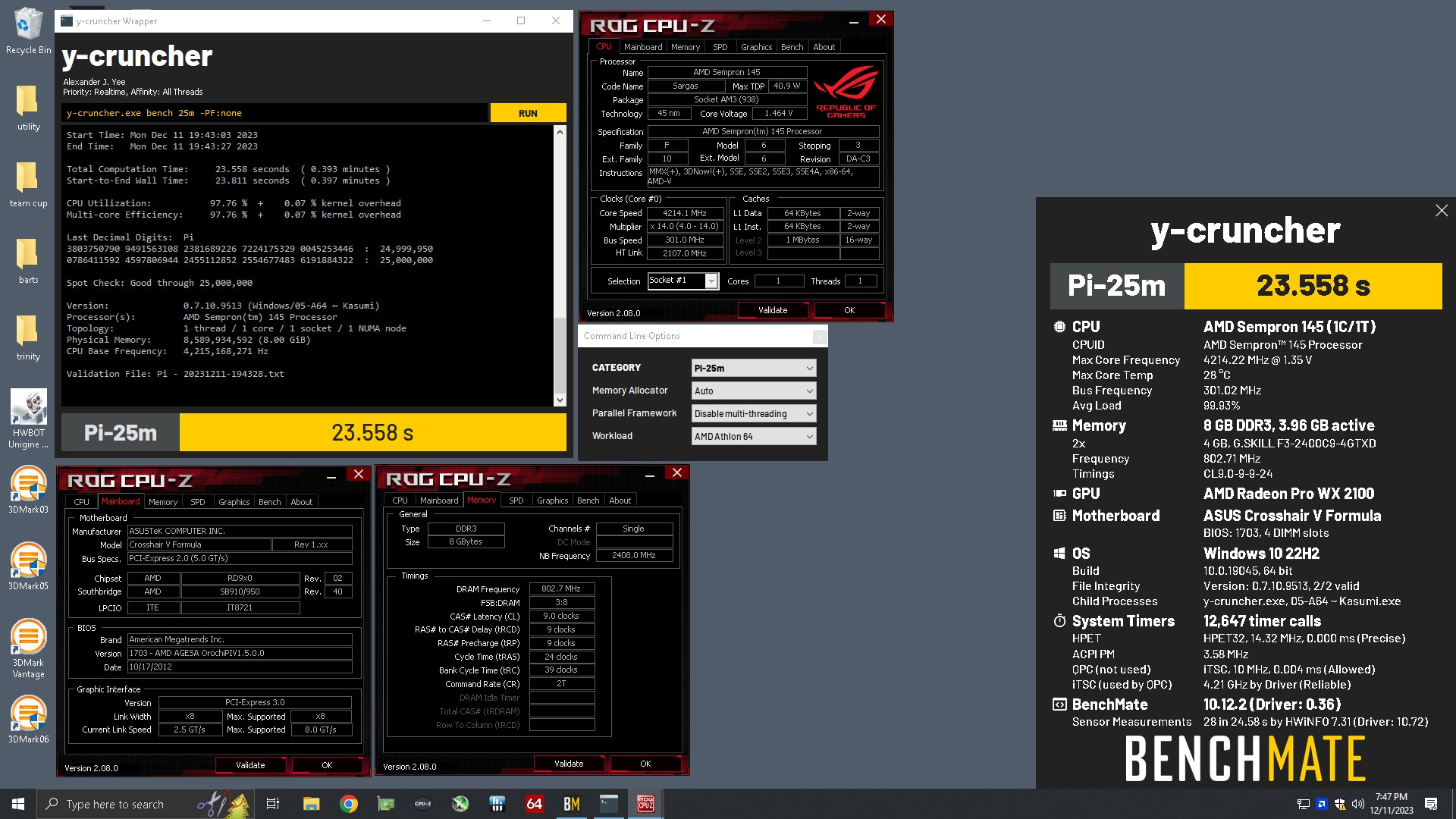The width and height of the screenshot is (1456, 819).
Task: Open the network status tray icon
Action: 1304,804
